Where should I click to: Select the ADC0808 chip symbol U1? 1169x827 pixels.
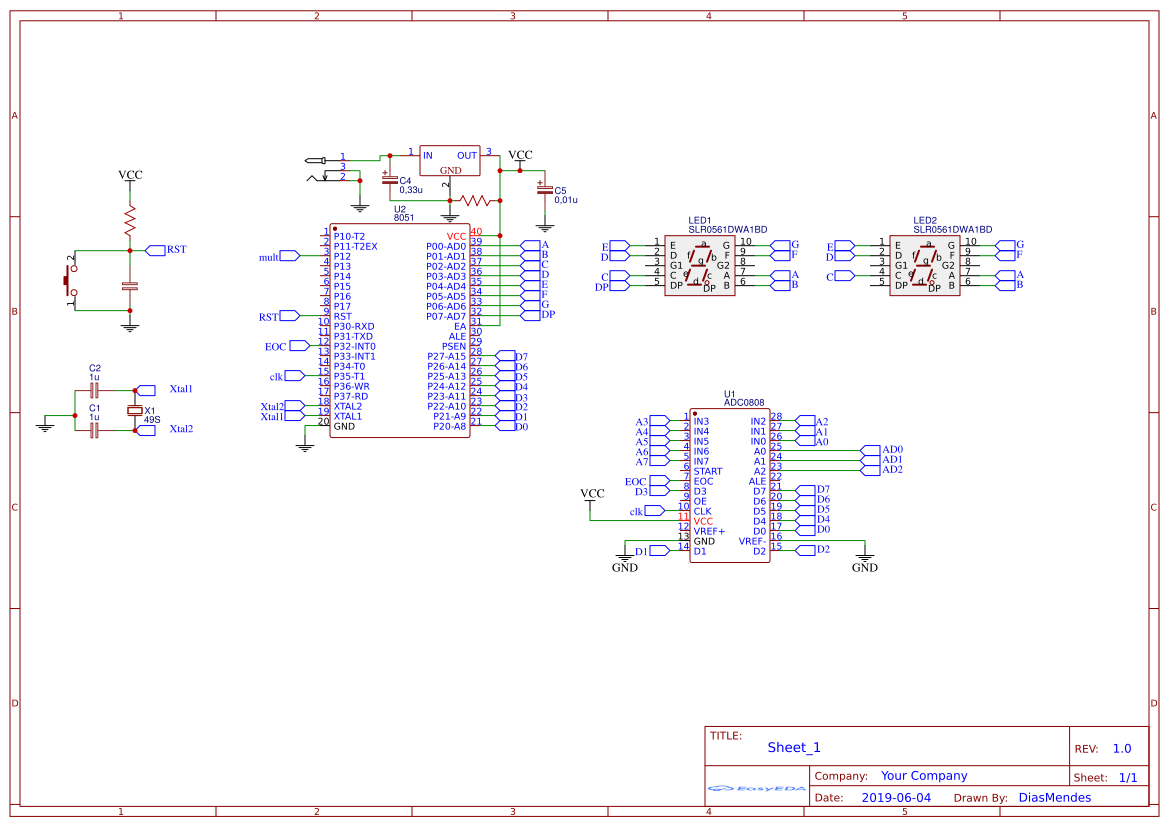click(x=730, y=485)
